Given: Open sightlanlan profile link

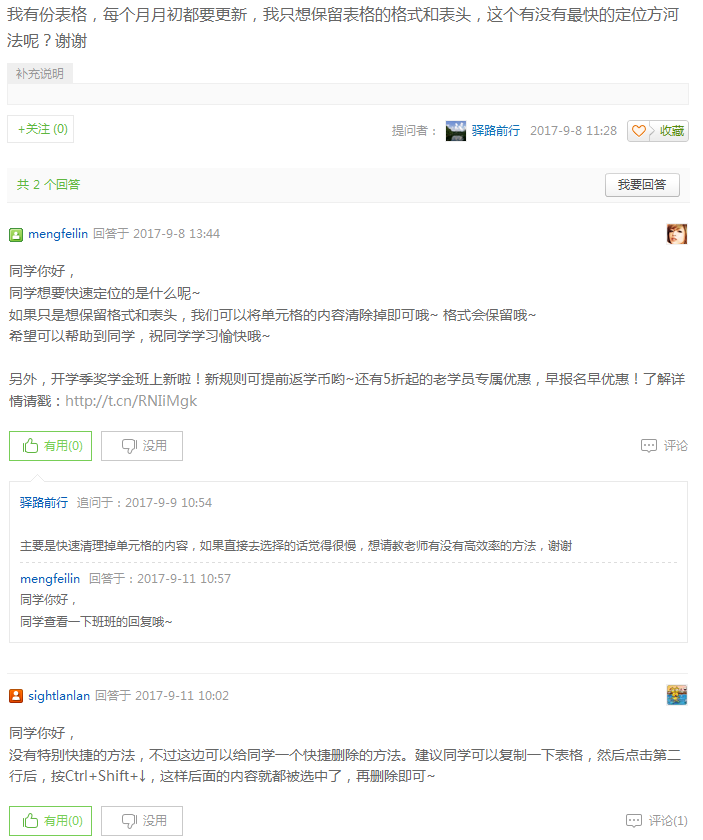Looking at the screenshot, I should pos(59,696).
